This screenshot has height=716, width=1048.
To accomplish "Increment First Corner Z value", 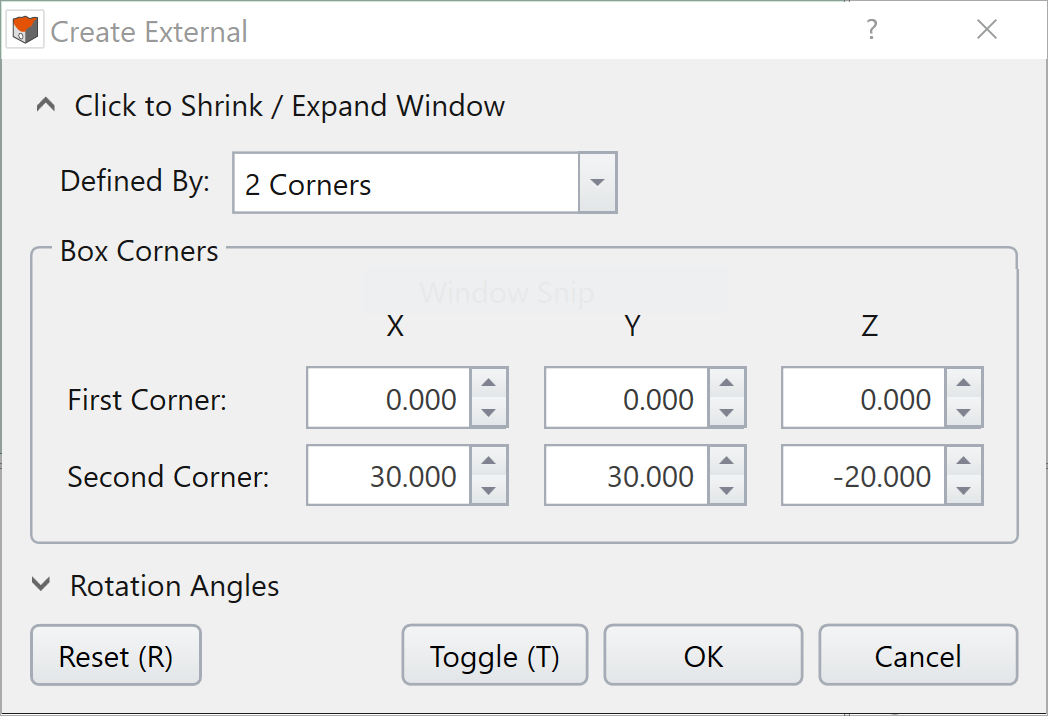I will click(965, 383).
